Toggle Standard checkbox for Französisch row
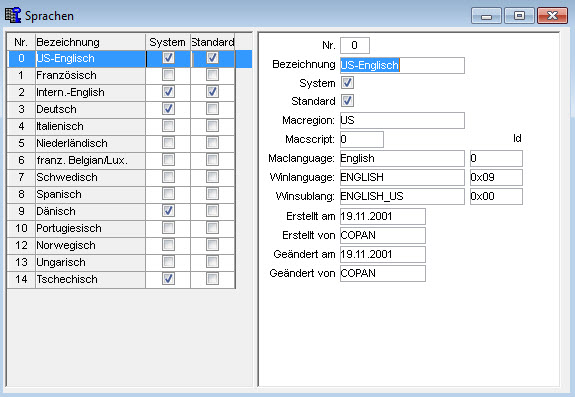Screen dimensions: 575x397 pyautogui.click(x=212, y=75)
